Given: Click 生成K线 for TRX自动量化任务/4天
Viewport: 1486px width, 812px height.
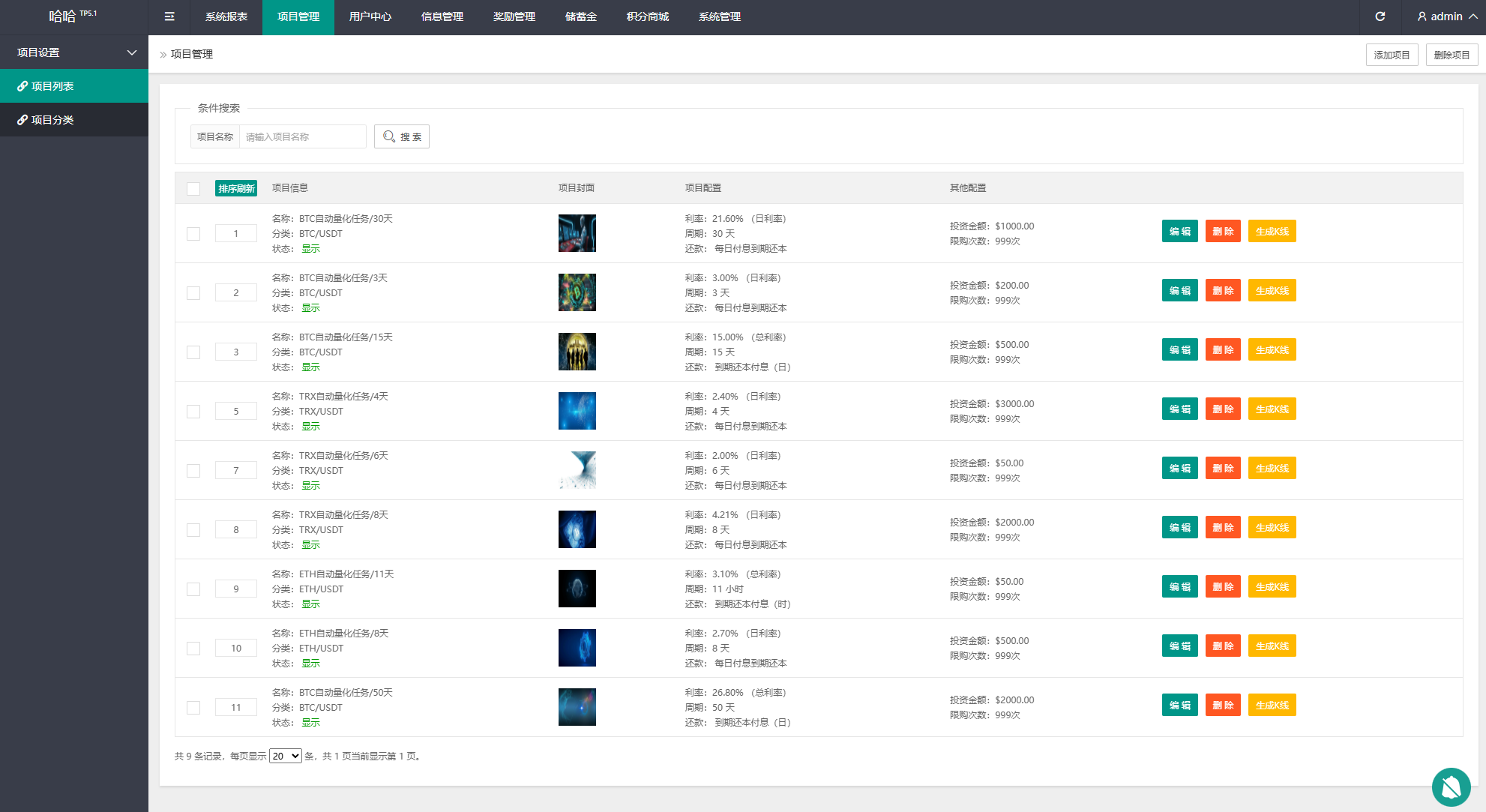Looking at the screenshot, I should click(1272, 409).
